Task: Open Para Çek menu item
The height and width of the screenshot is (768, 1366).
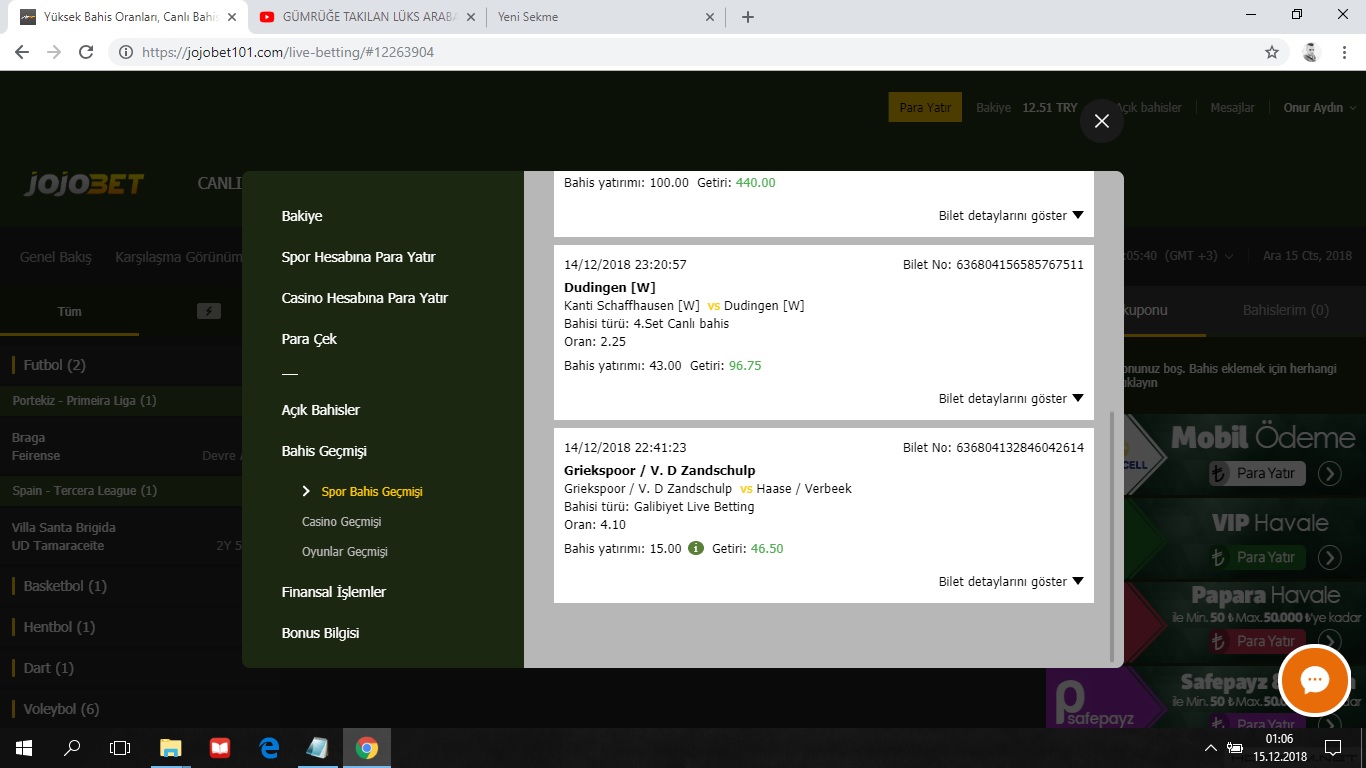Action: pos(309,339)
